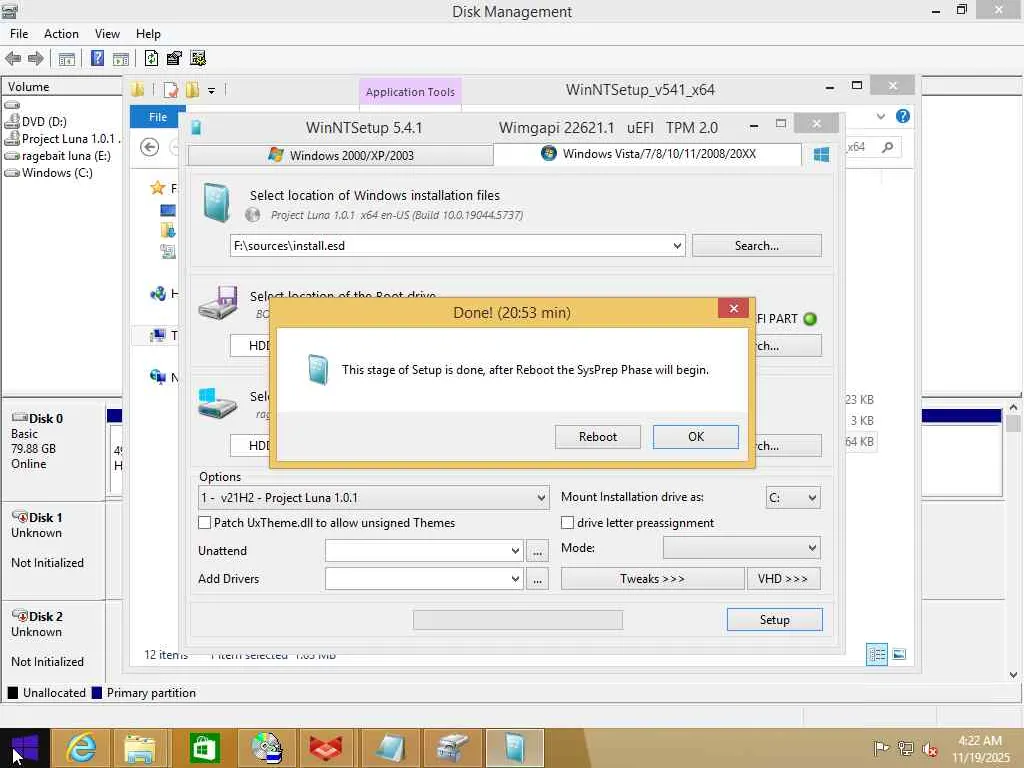Click the muted volume tray icon
Image resolution: width=1024 pixels, height=768 pixels.
929,749
